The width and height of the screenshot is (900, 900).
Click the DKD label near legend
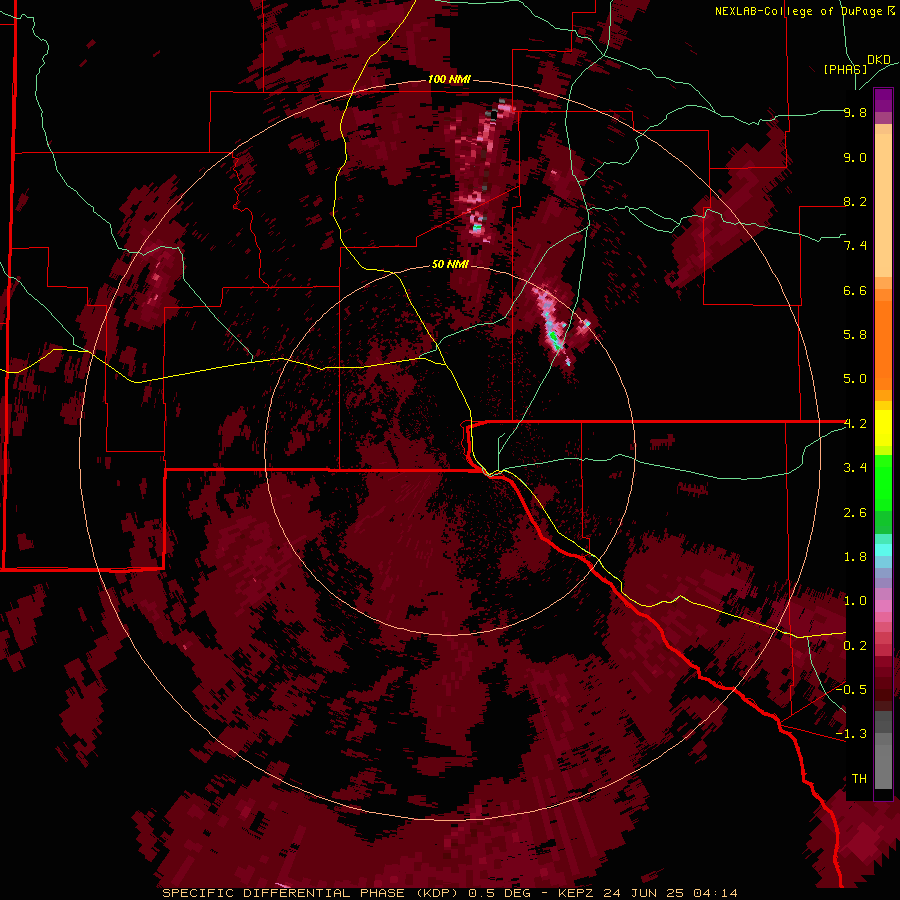click(879, 60)
